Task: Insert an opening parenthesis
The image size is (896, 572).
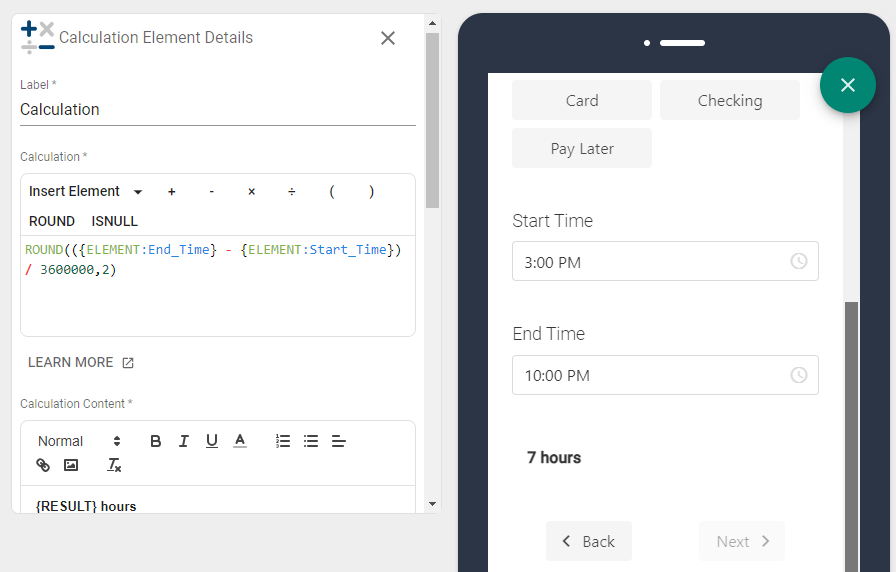Action: point(331,191)
